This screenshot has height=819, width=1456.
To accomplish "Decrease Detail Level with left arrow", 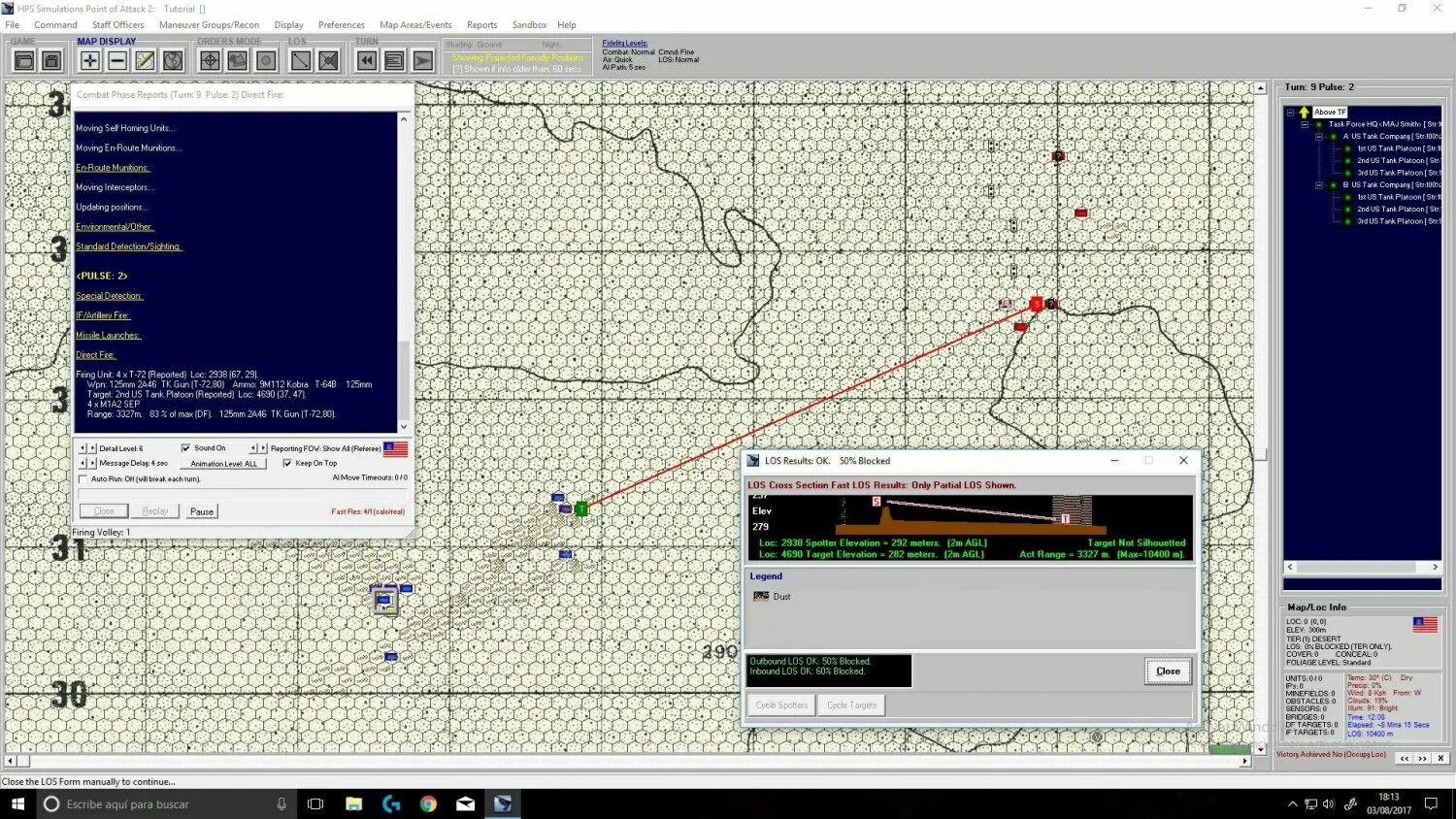I will click(x=83, y=448).
